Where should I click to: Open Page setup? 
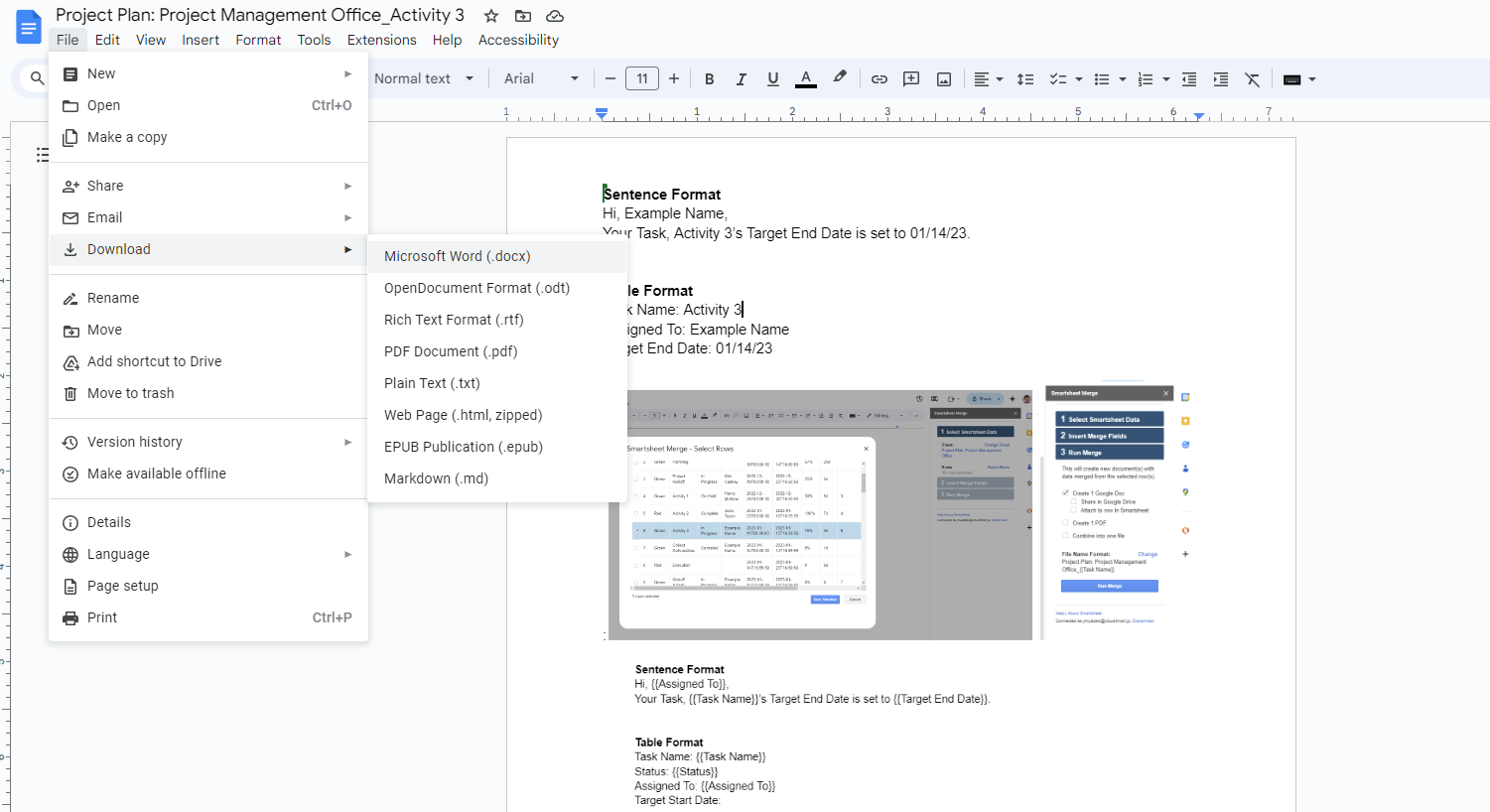pyautogui.click(x=208, y=586)
